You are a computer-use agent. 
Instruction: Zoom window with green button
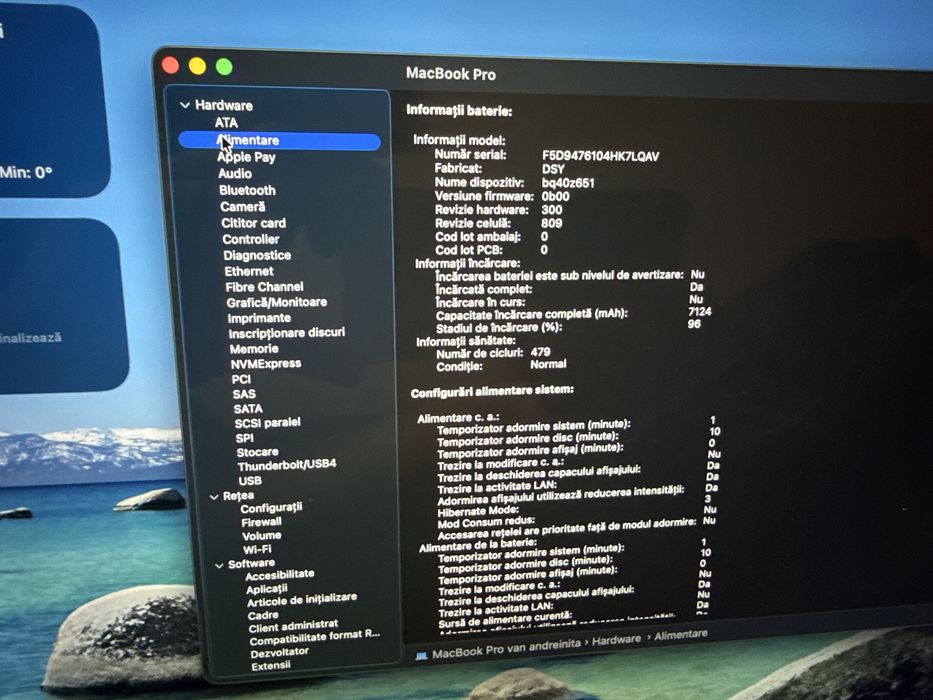click(224, 67)
